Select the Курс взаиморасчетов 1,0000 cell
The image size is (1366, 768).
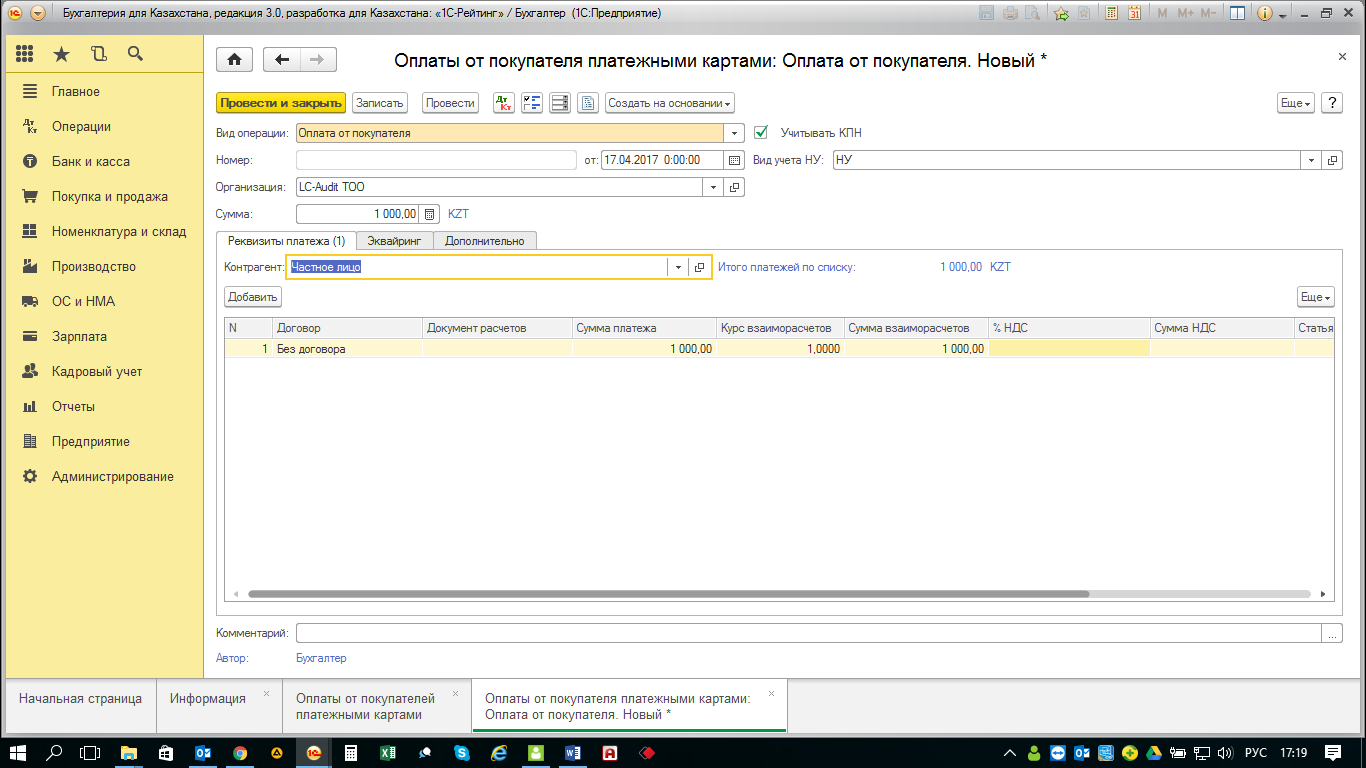point(780,349)
